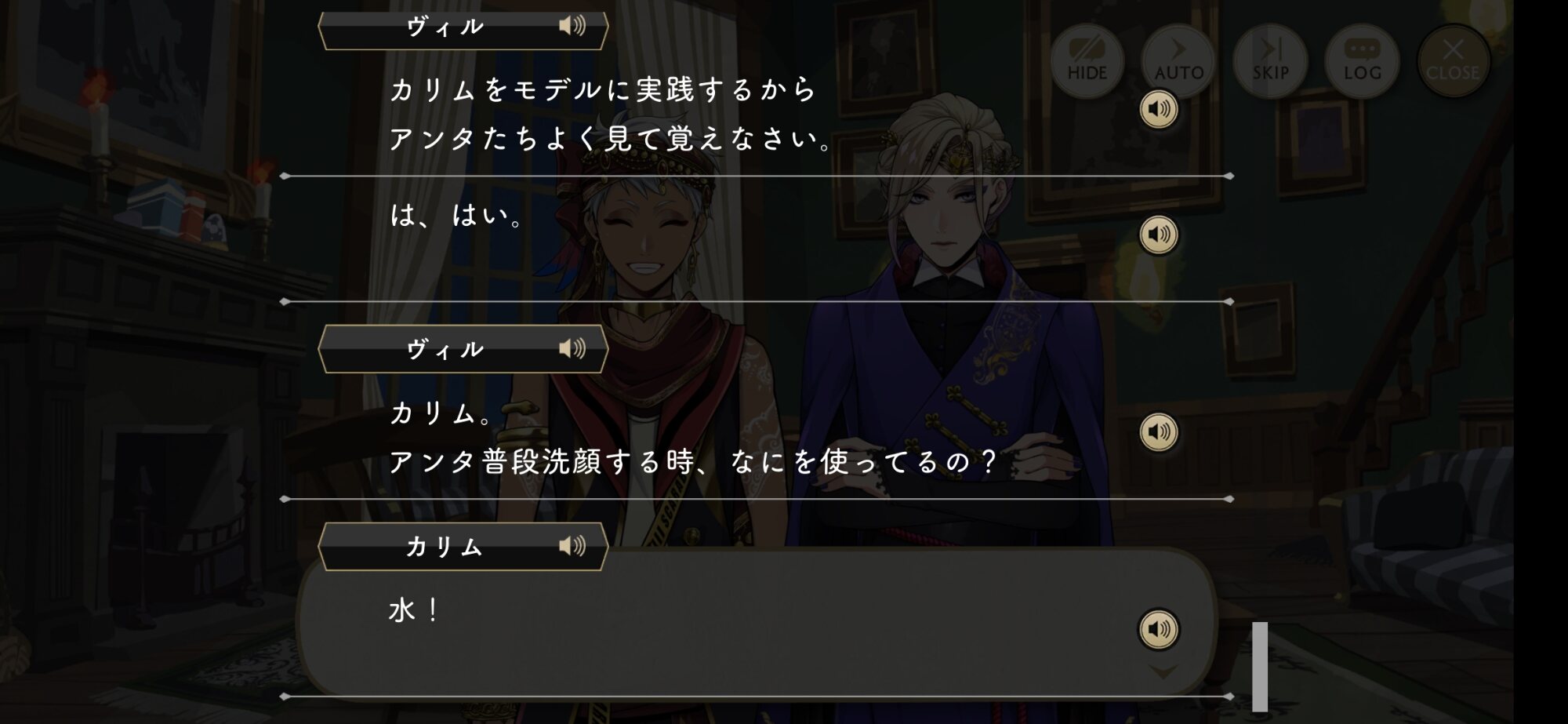This screenshot has height=724, width=1568.
Task: Tap speaker icon in top ヴィル name tag
Action: 572,26
